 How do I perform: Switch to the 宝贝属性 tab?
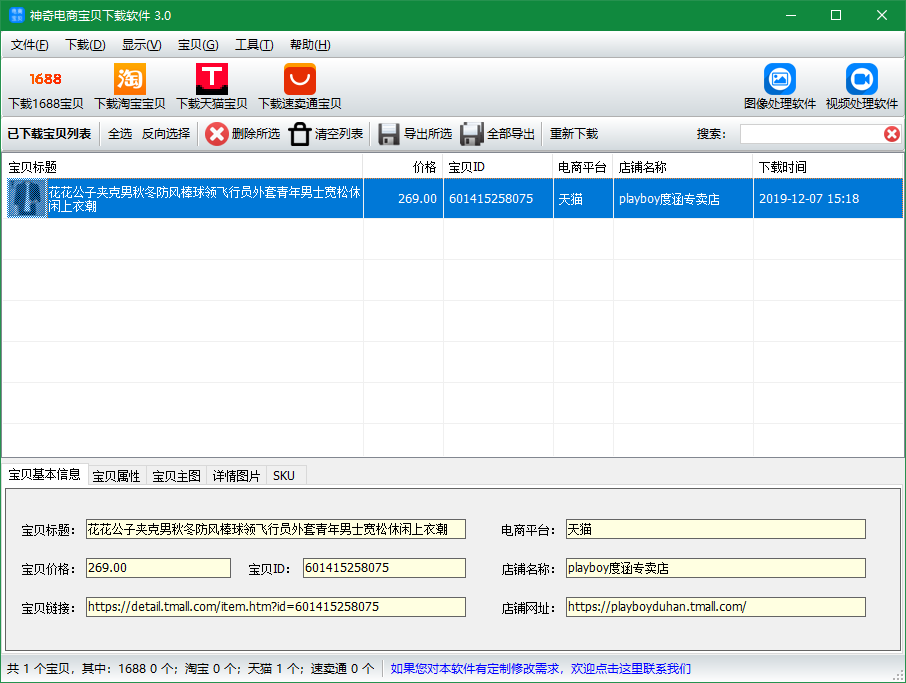[x=117, y=476]
